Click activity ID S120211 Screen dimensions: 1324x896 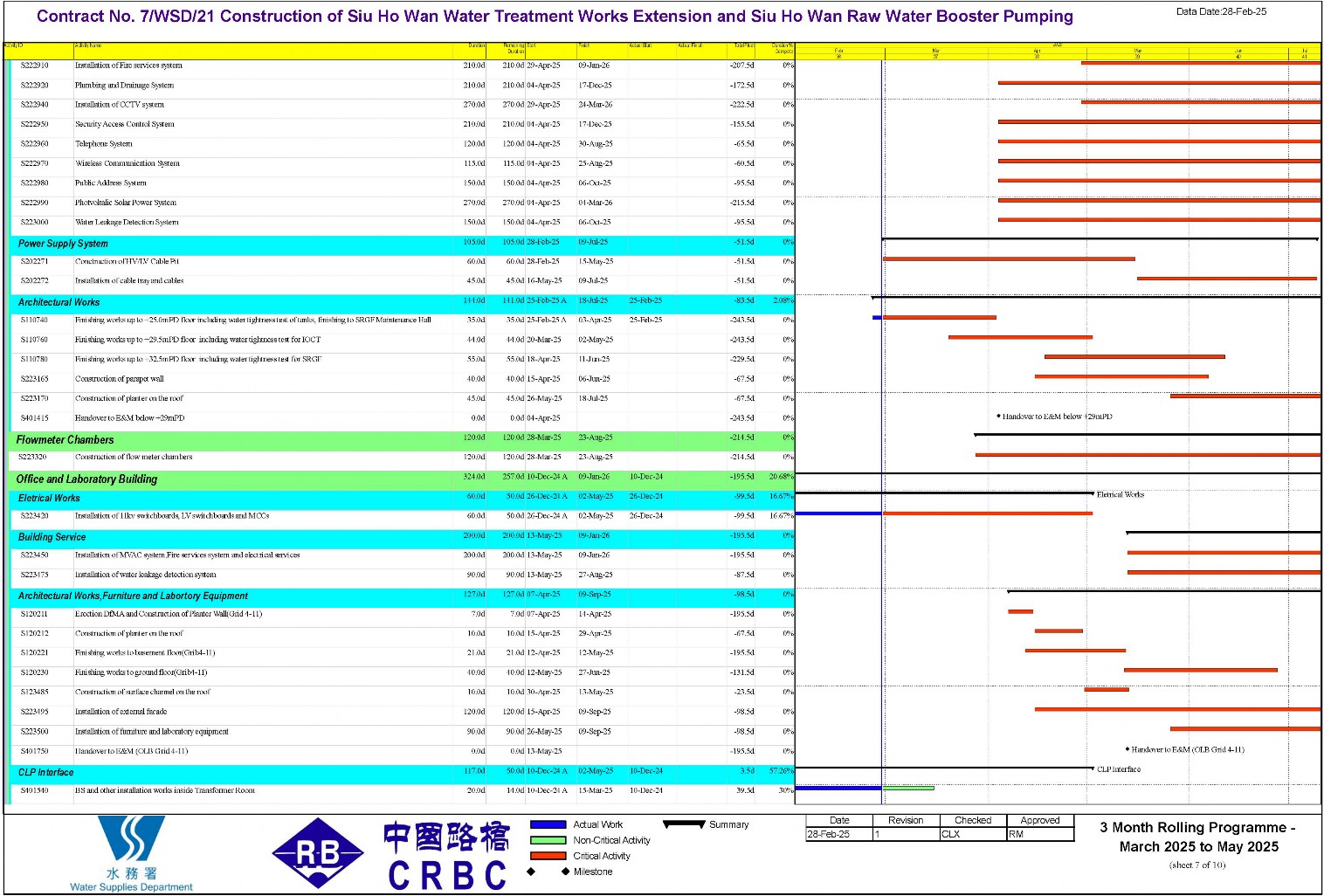click(x=35, y=614)
